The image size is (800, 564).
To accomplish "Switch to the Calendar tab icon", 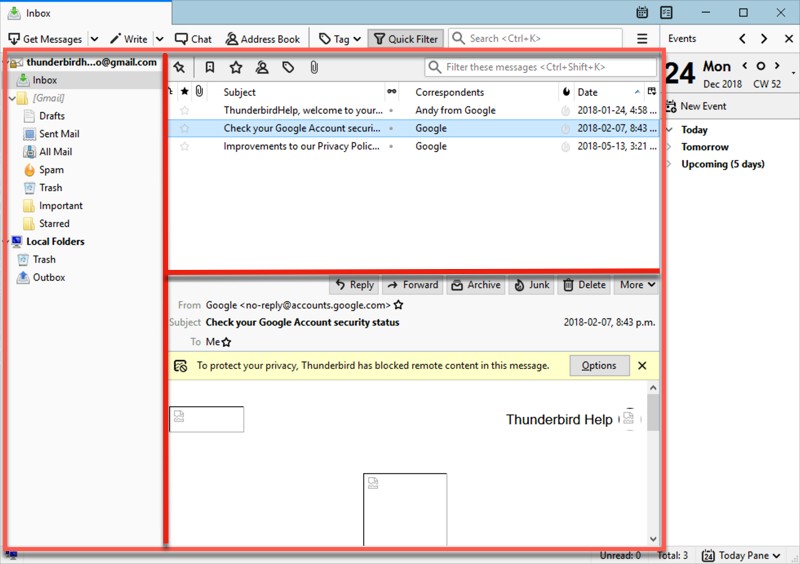I will pyautogui.click(x=642, y=13).
